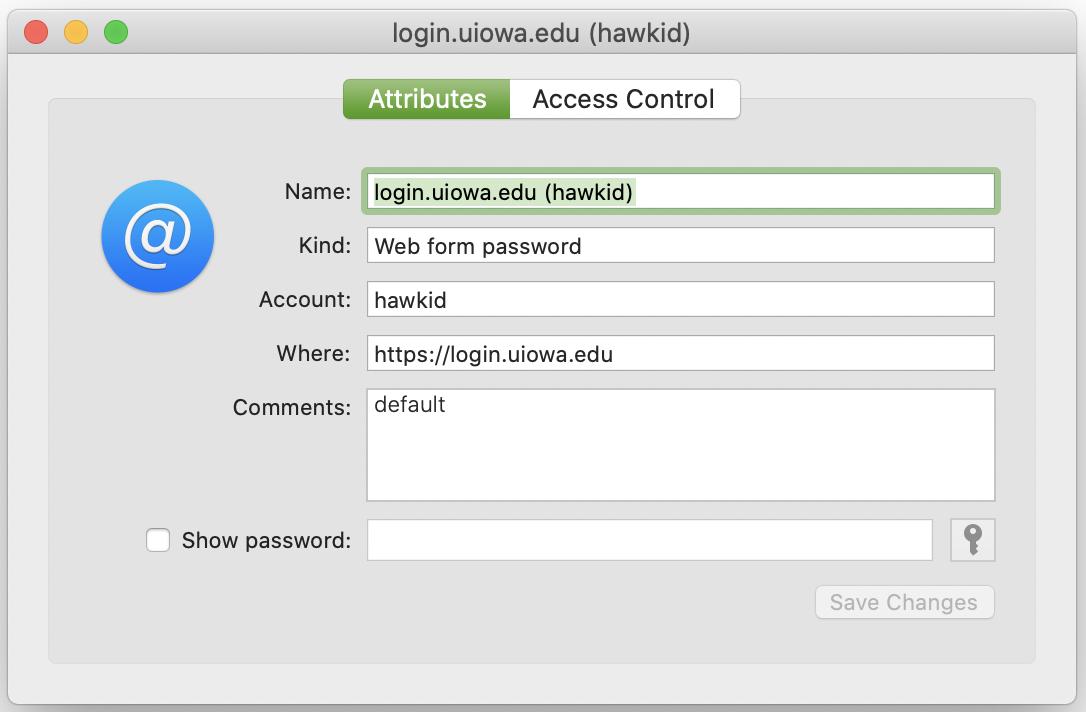Click the Comments box showing default

(x=680, y=444)
